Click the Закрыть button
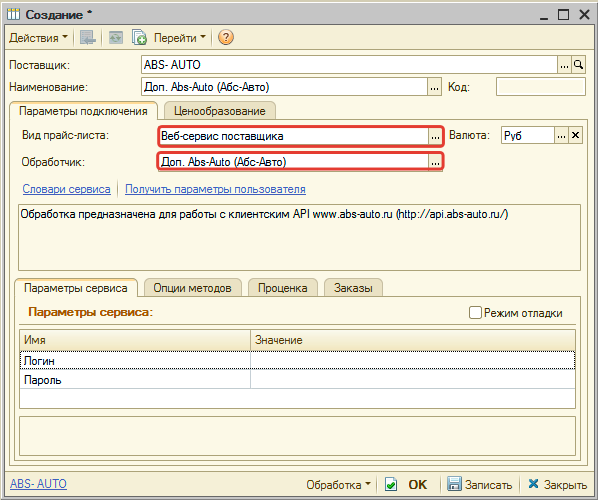The width and height of the screenshot is (598, 500). click(x=558, y=484)
